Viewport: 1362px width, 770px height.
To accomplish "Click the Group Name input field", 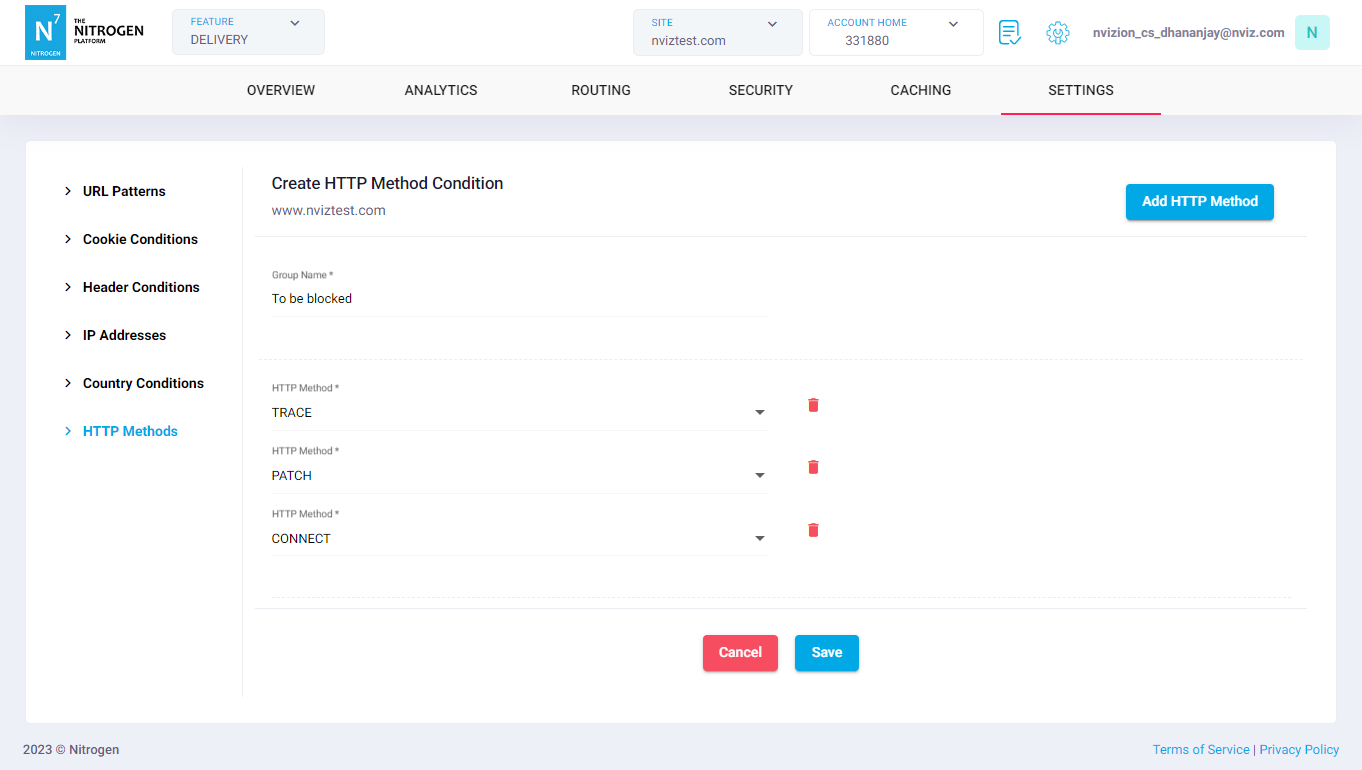I will 518,299.
